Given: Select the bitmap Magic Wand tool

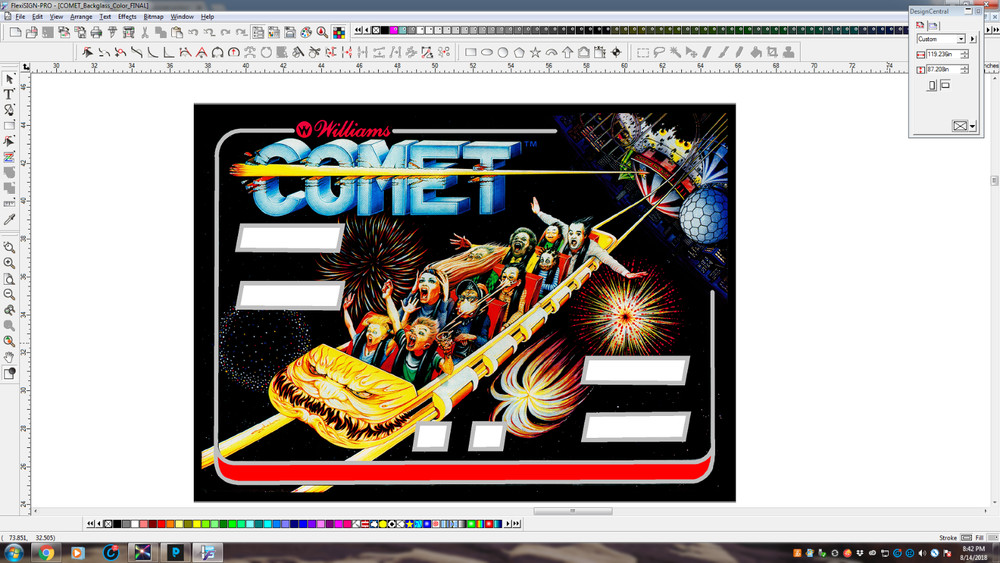Looking at the screenshot, I should click(x=675, y=52).
